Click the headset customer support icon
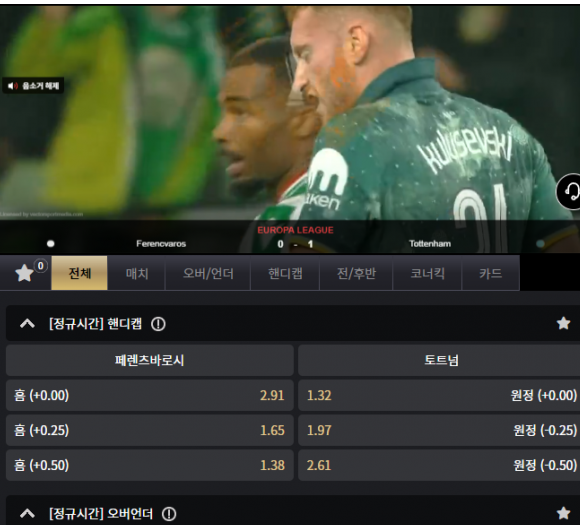Screen dimensions: 580x525 coord(570,192)
